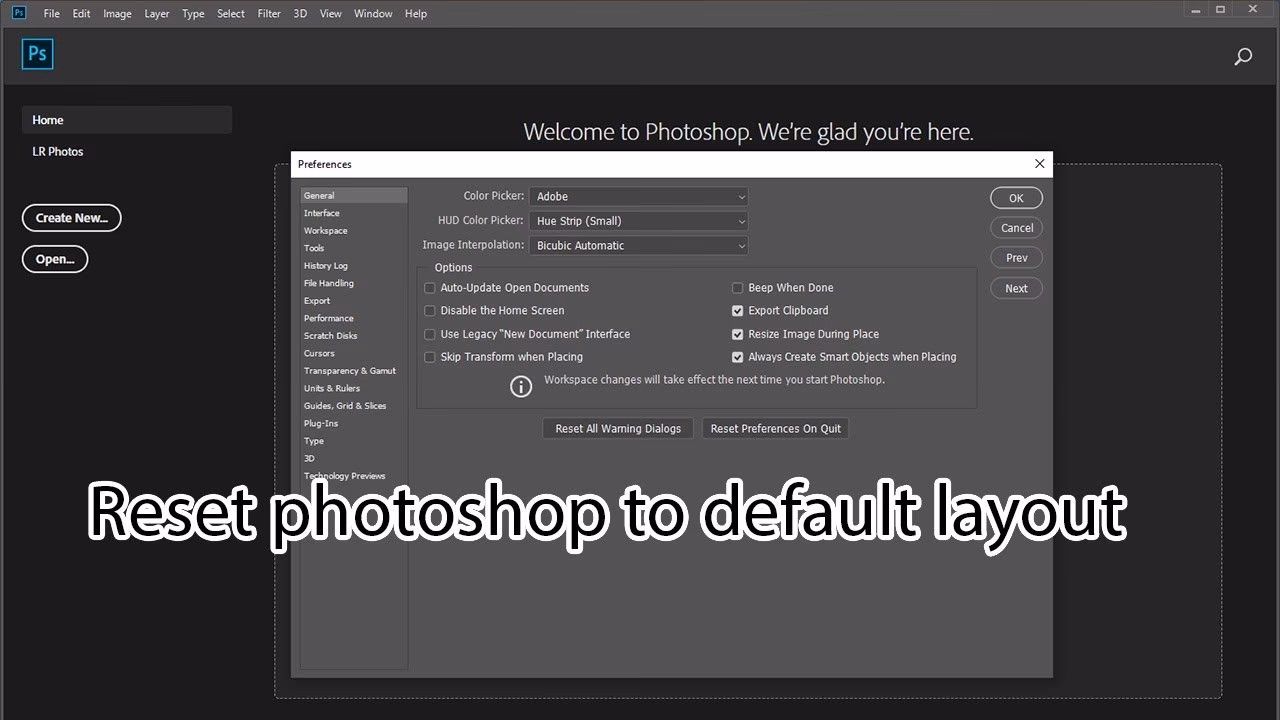Open the Filter menu
Image resolution: width=1280 pixels, height=720 pixels.
pyautogui.click(x=268, y=13)
